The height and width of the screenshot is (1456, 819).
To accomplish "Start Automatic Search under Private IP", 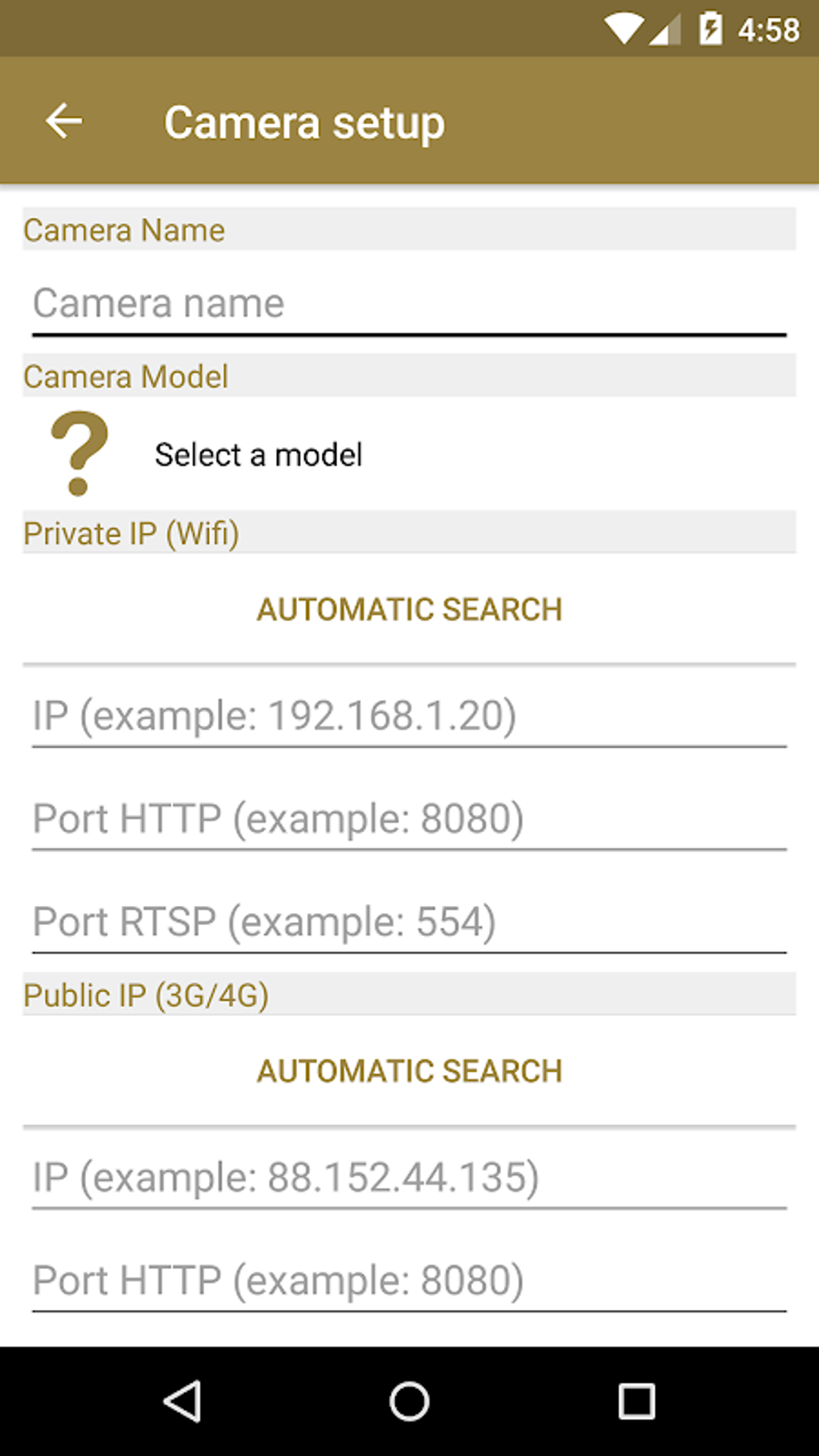I will 409,610.
